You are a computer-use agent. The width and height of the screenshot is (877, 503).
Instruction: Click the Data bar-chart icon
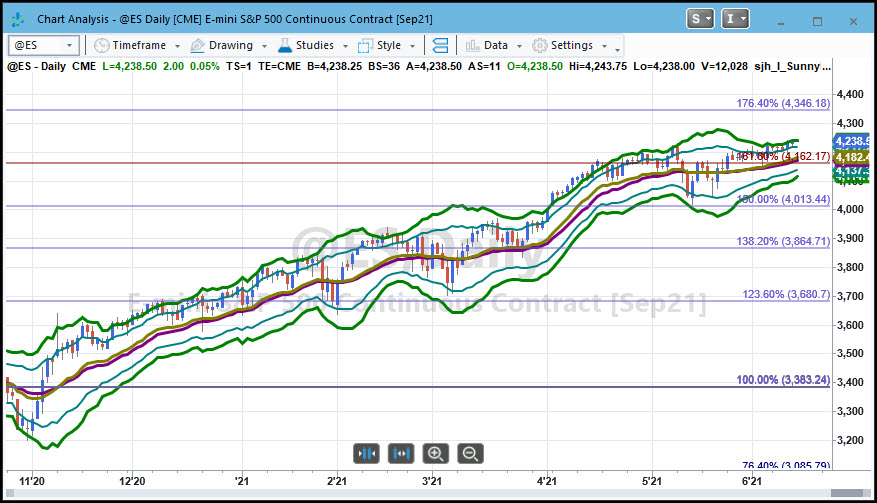coord(473,45)
